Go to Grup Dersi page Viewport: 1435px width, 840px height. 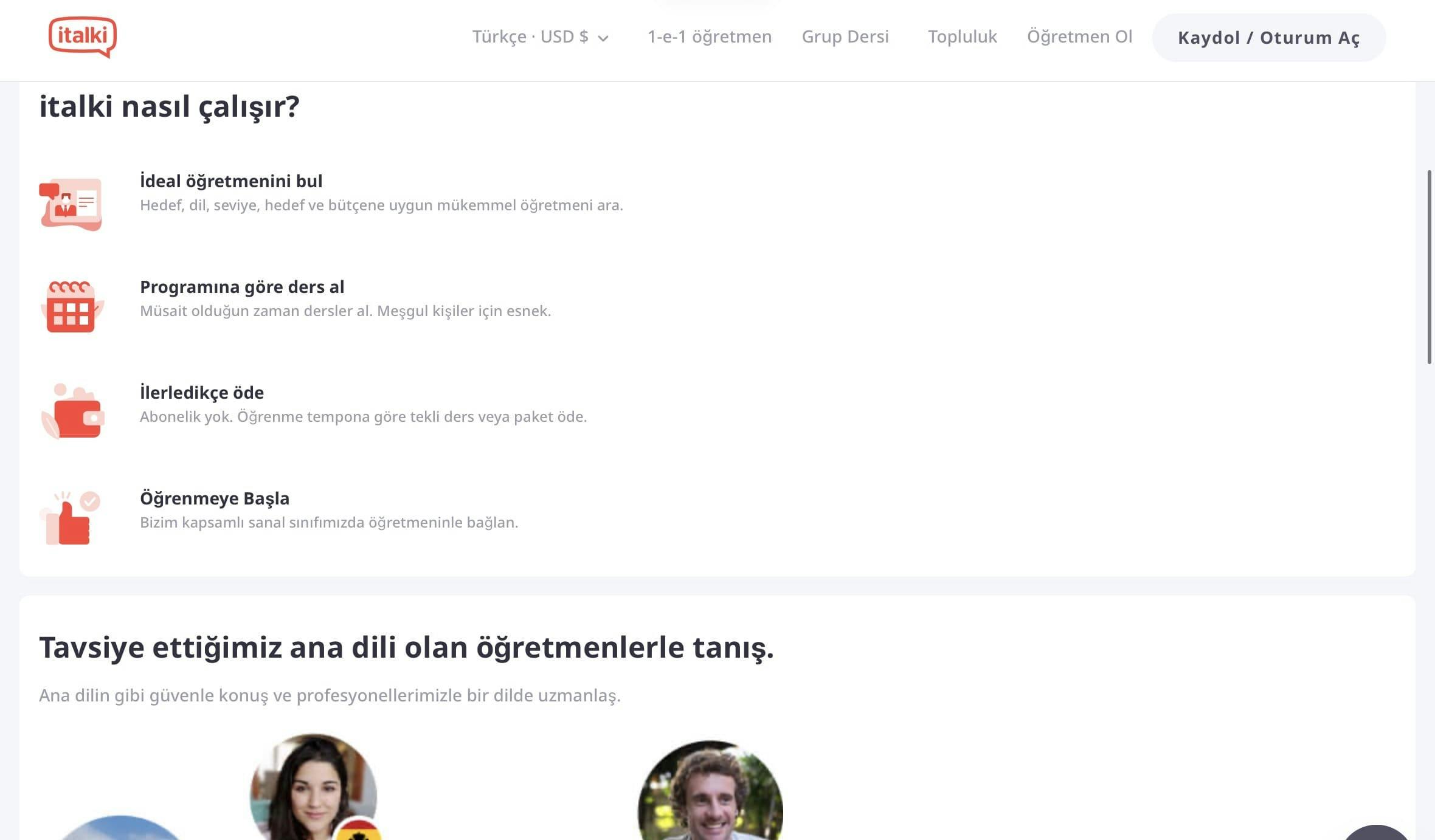click(845, 37)
